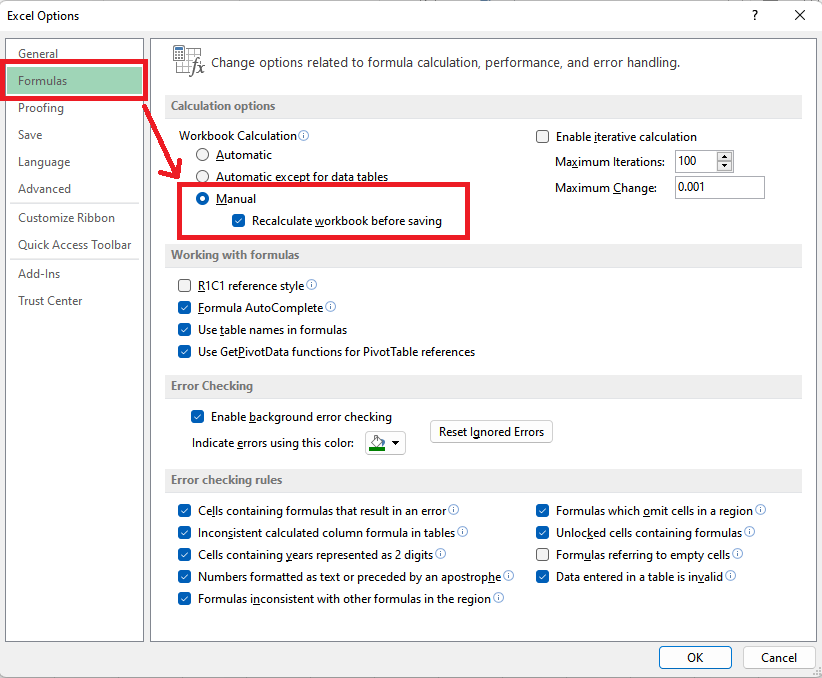This screenshot has height=678, width=822.
Task: Click info icon for formulas omitting cells
Action: (x=761, y=510)
